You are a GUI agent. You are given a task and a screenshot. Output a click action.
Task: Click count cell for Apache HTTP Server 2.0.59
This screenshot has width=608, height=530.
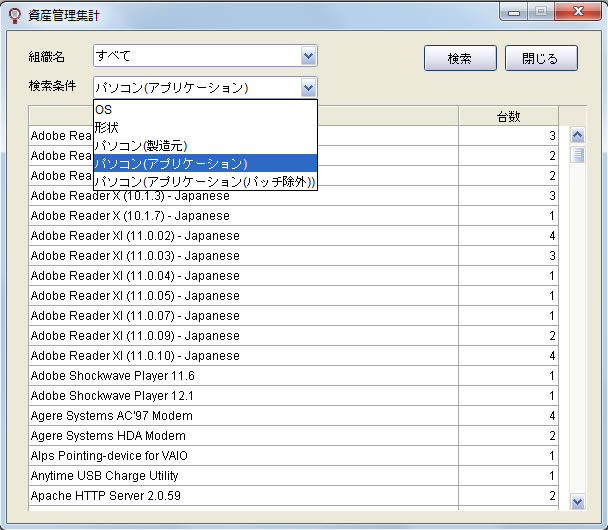pyautogui.click(x=508, y=496)
